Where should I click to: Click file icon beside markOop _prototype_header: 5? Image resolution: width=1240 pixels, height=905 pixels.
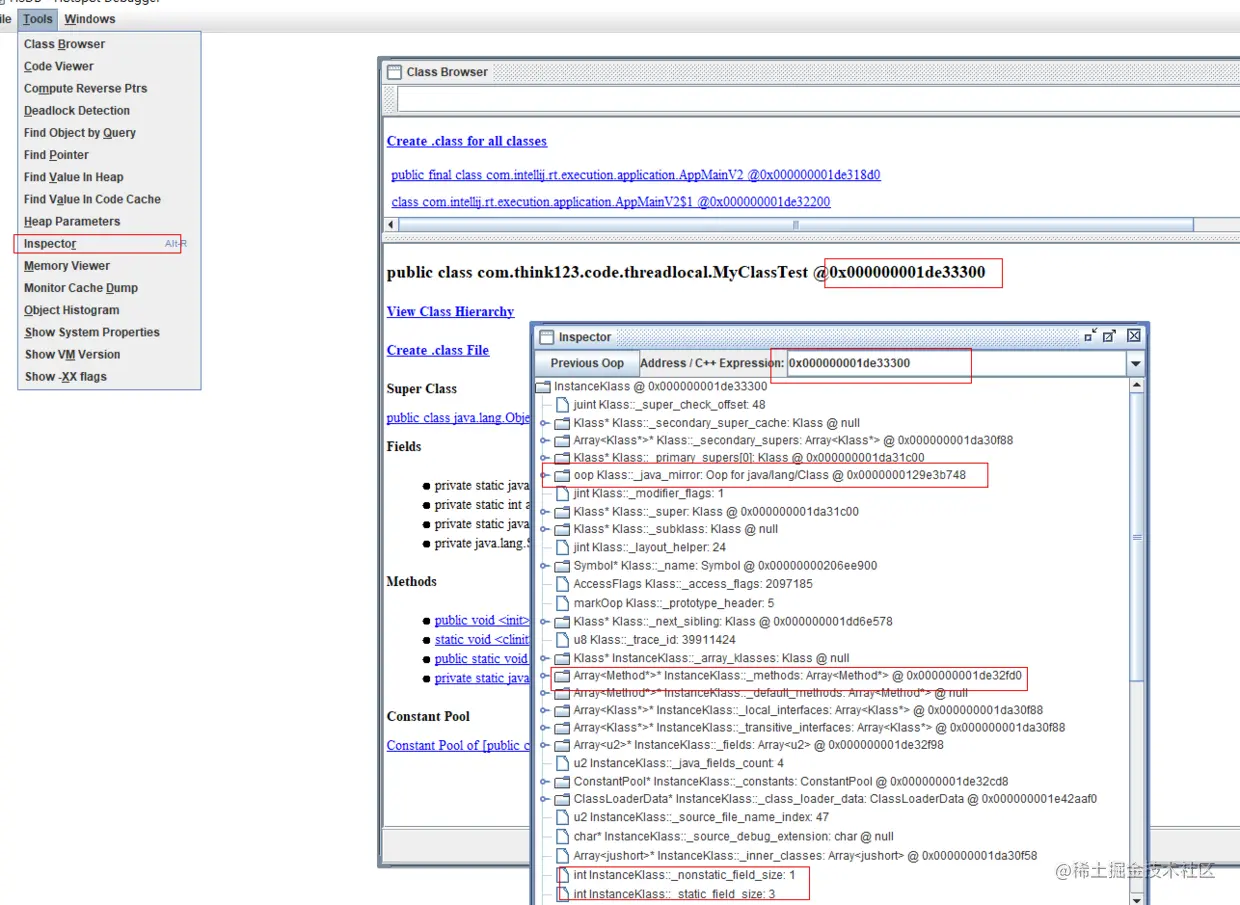(562, 603)
